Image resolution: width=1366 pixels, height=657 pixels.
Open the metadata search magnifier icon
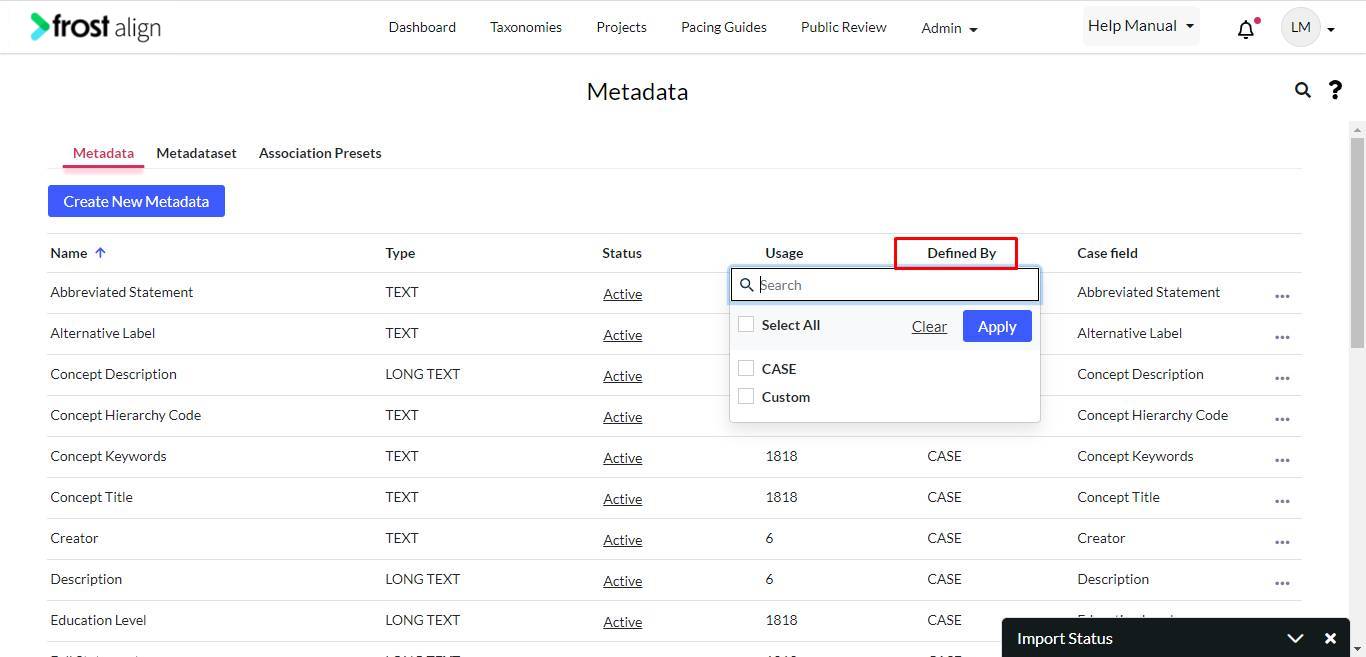coord(1302,90)
